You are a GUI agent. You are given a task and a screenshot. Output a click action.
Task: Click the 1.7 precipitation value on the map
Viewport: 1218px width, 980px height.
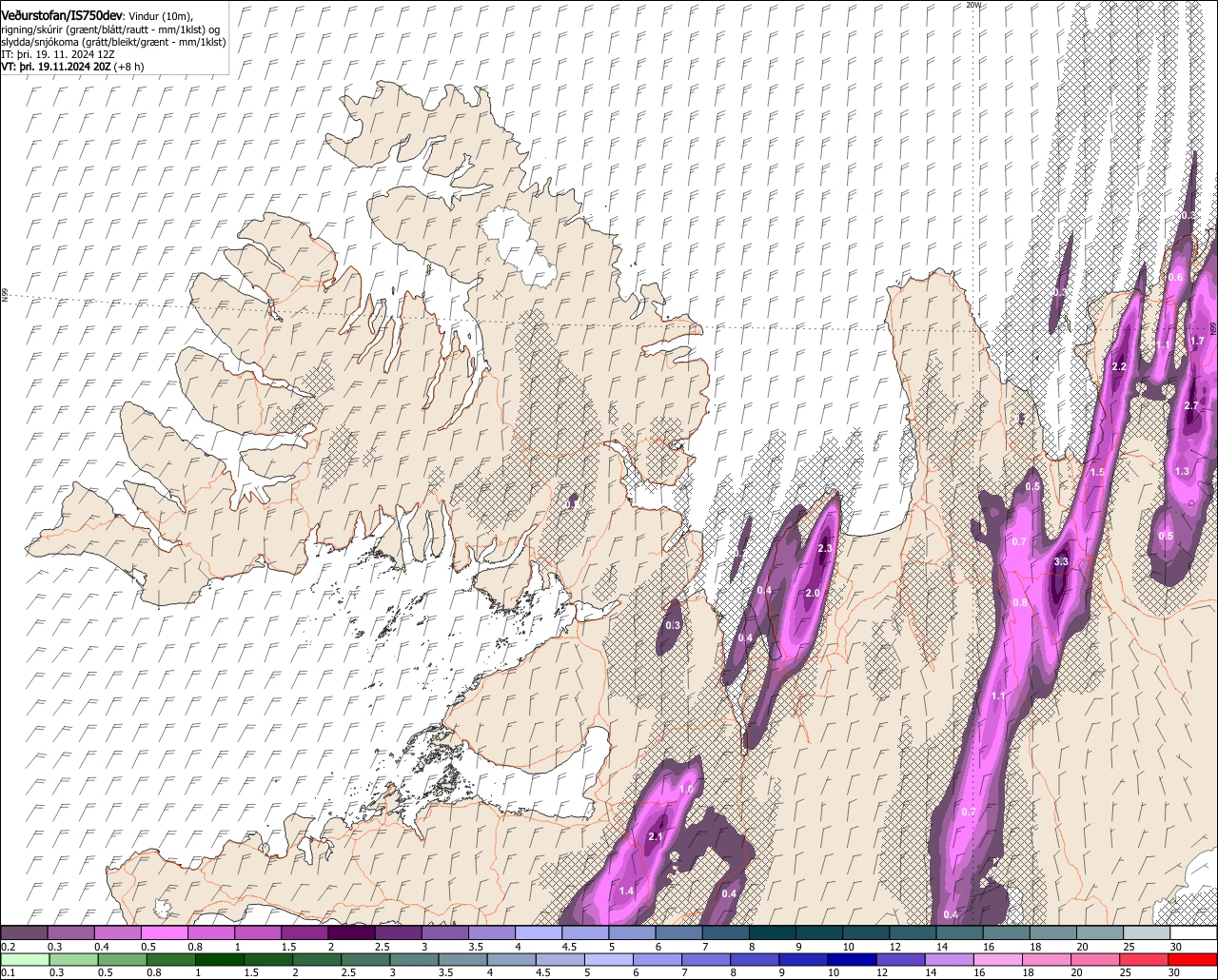[x=1197, y=342]
